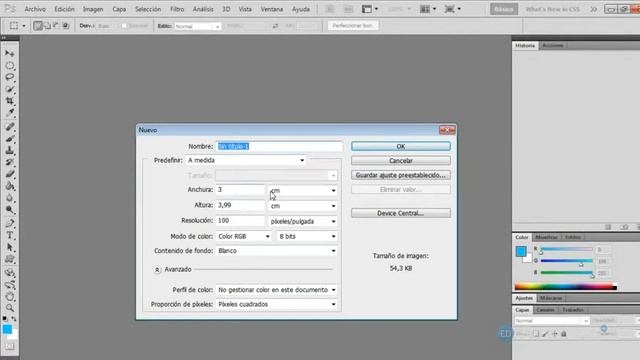Collapse the Avanzado section
Screen dimensions: 640x360
(157, 270)
